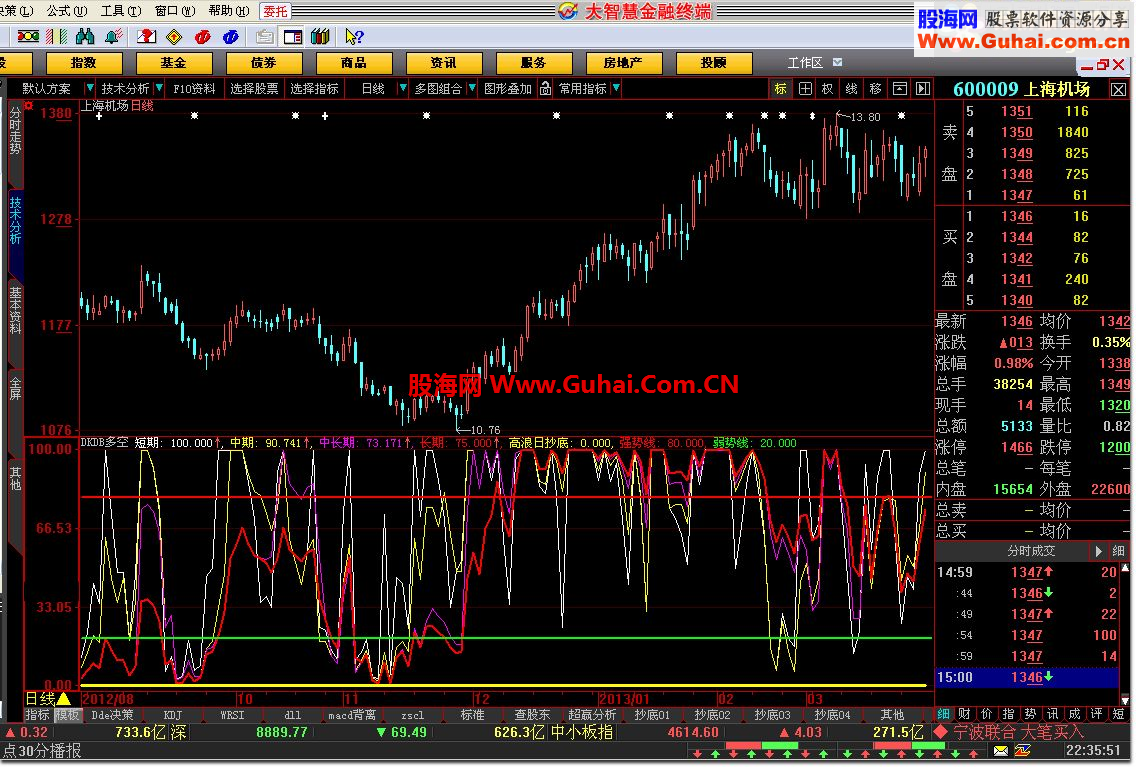1136x767 pixels.
Task: Expand the 多图组合 dropdown arrow
Action: 471,88
